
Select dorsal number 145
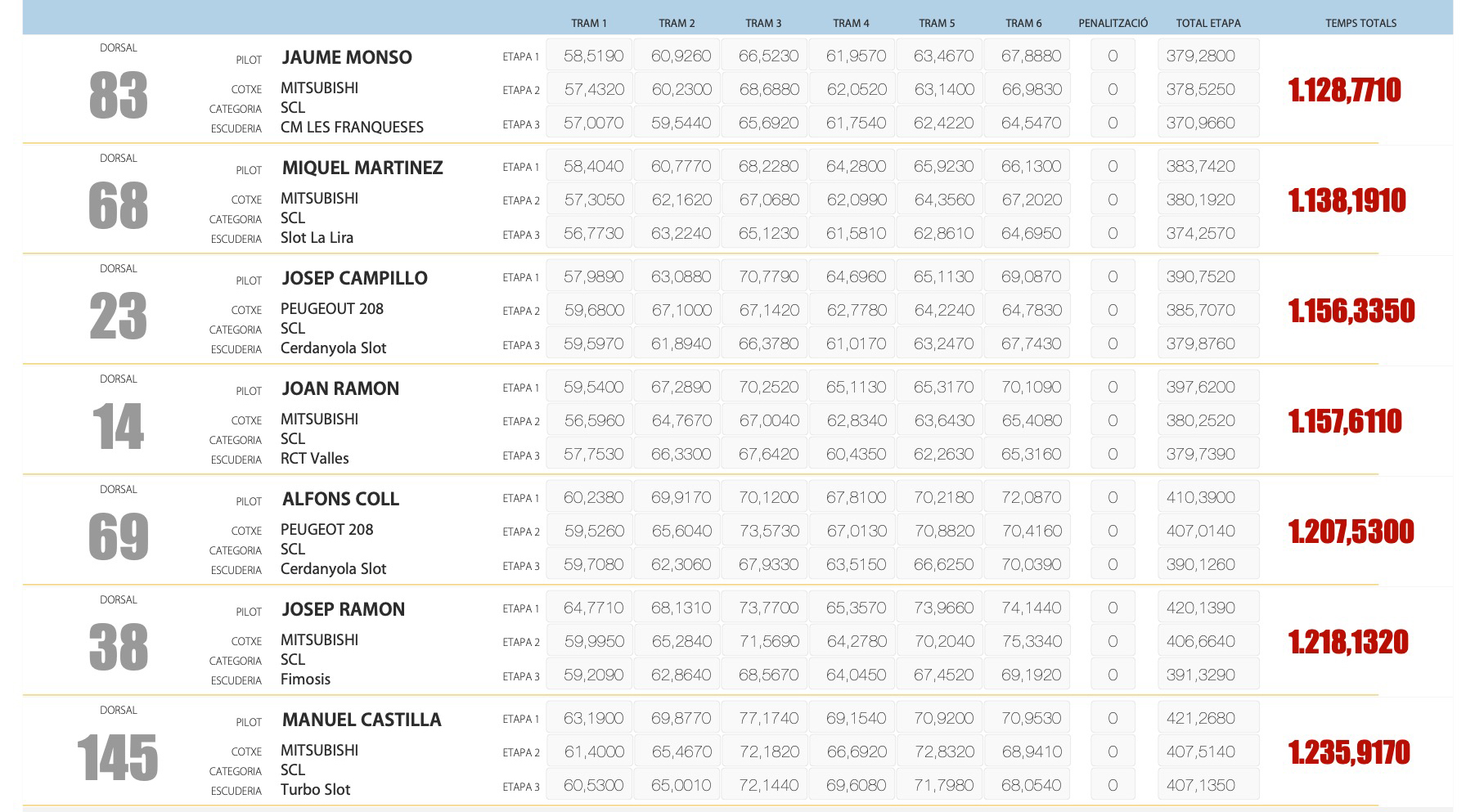coord(118,758)
